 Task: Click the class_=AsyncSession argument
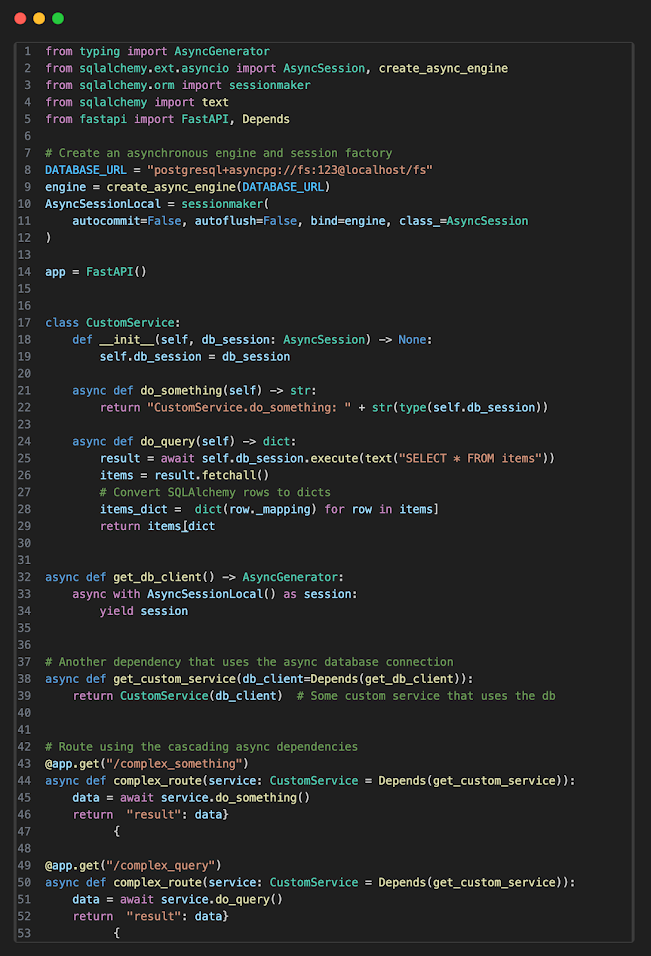coord(463,221)
